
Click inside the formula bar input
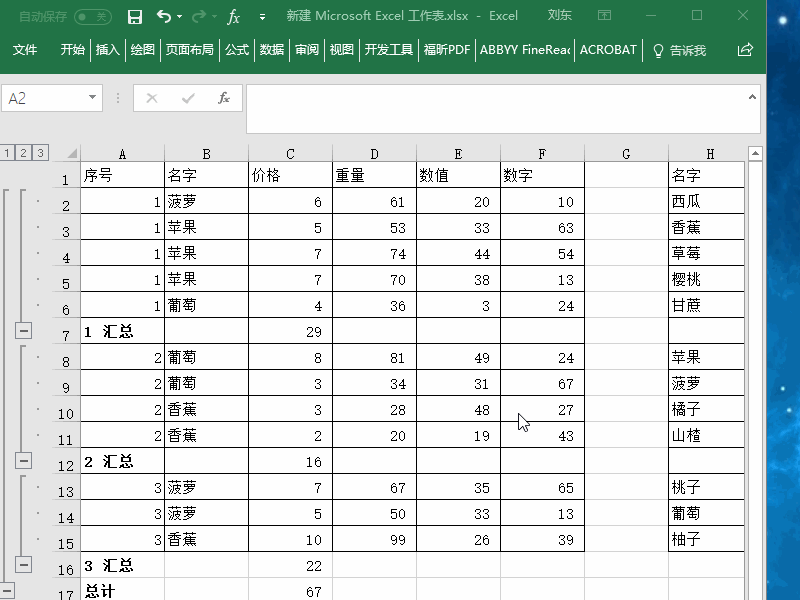pyautogui.click(x=495, y=109)
